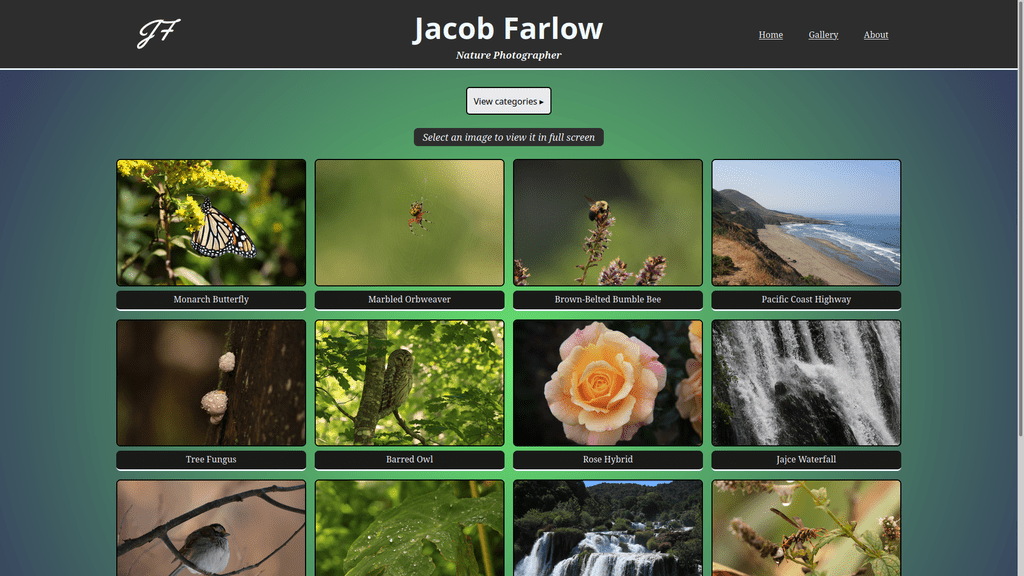Click the Jajce Waterfall caption

point(806,460)
